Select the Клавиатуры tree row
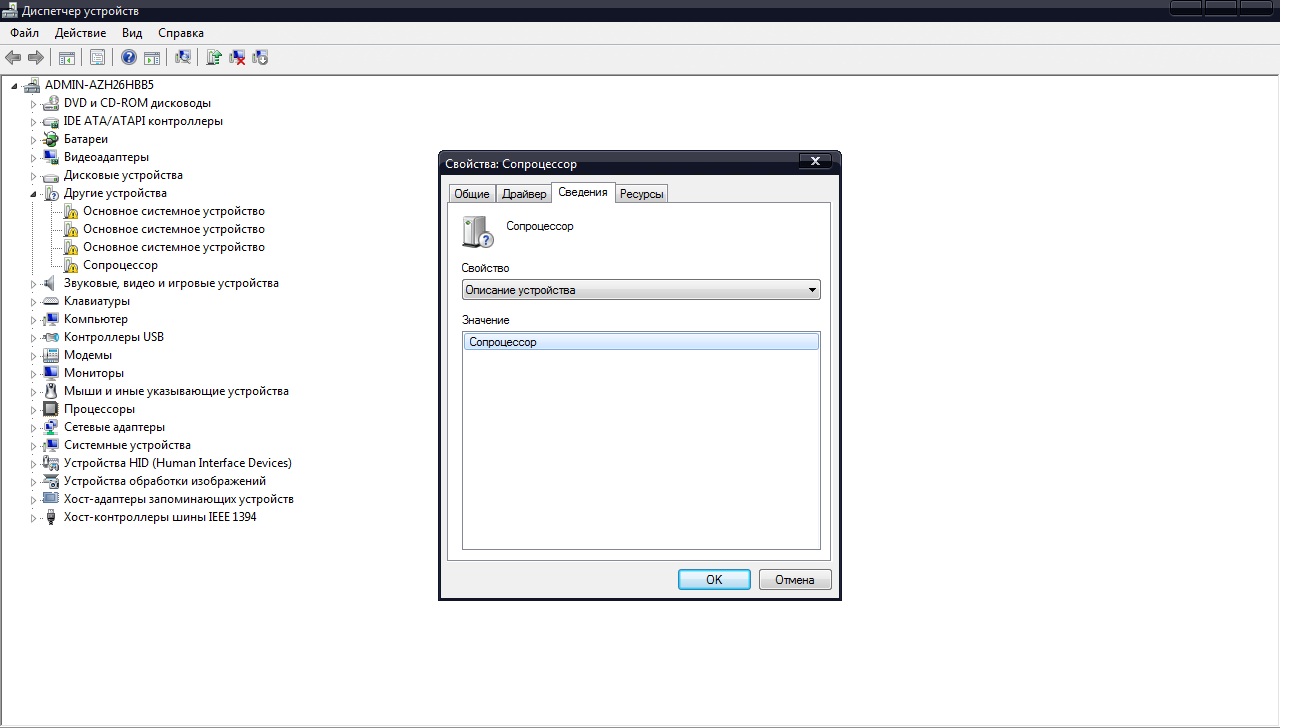The width and height of the screenshot is (1292, 728). coord(97,301)
